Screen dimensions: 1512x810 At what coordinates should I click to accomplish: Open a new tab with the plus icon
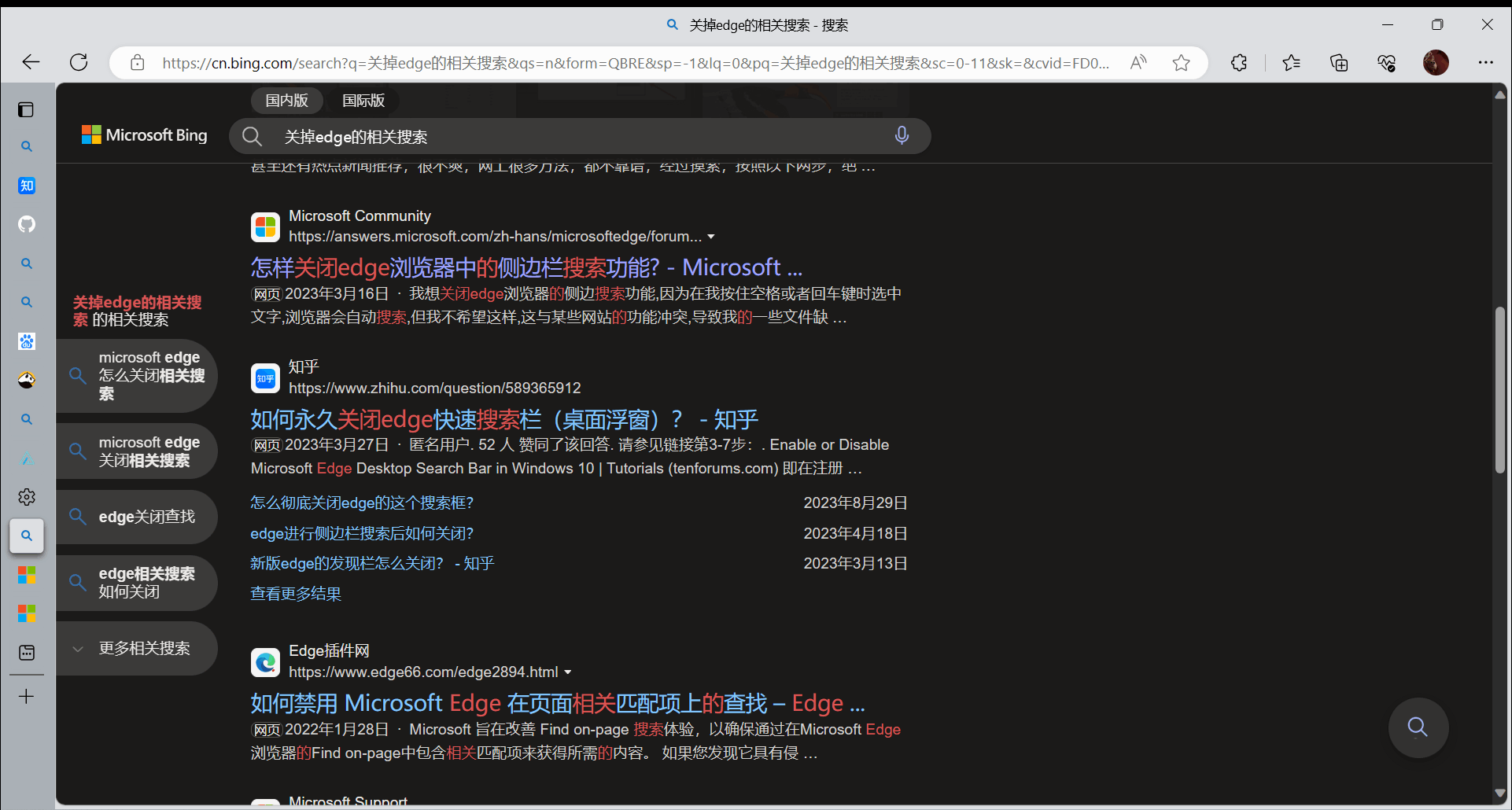(x=26, y=697)
